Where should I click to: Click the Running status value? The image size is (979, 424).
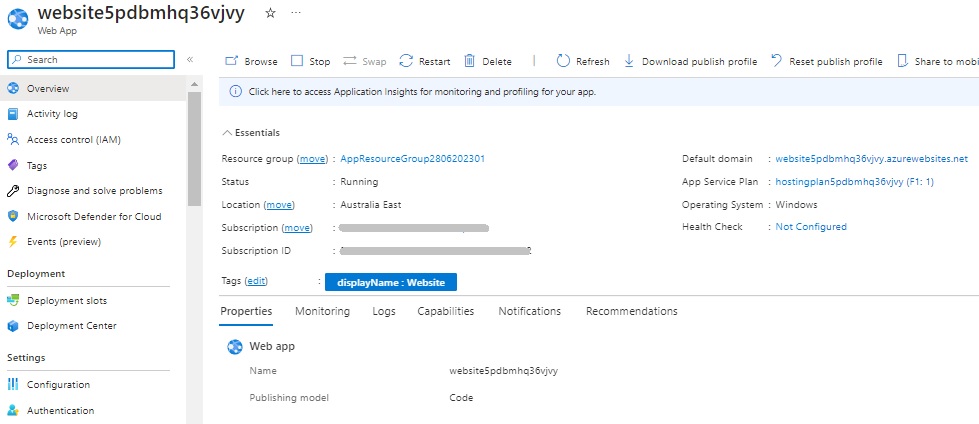click(359, 182)
